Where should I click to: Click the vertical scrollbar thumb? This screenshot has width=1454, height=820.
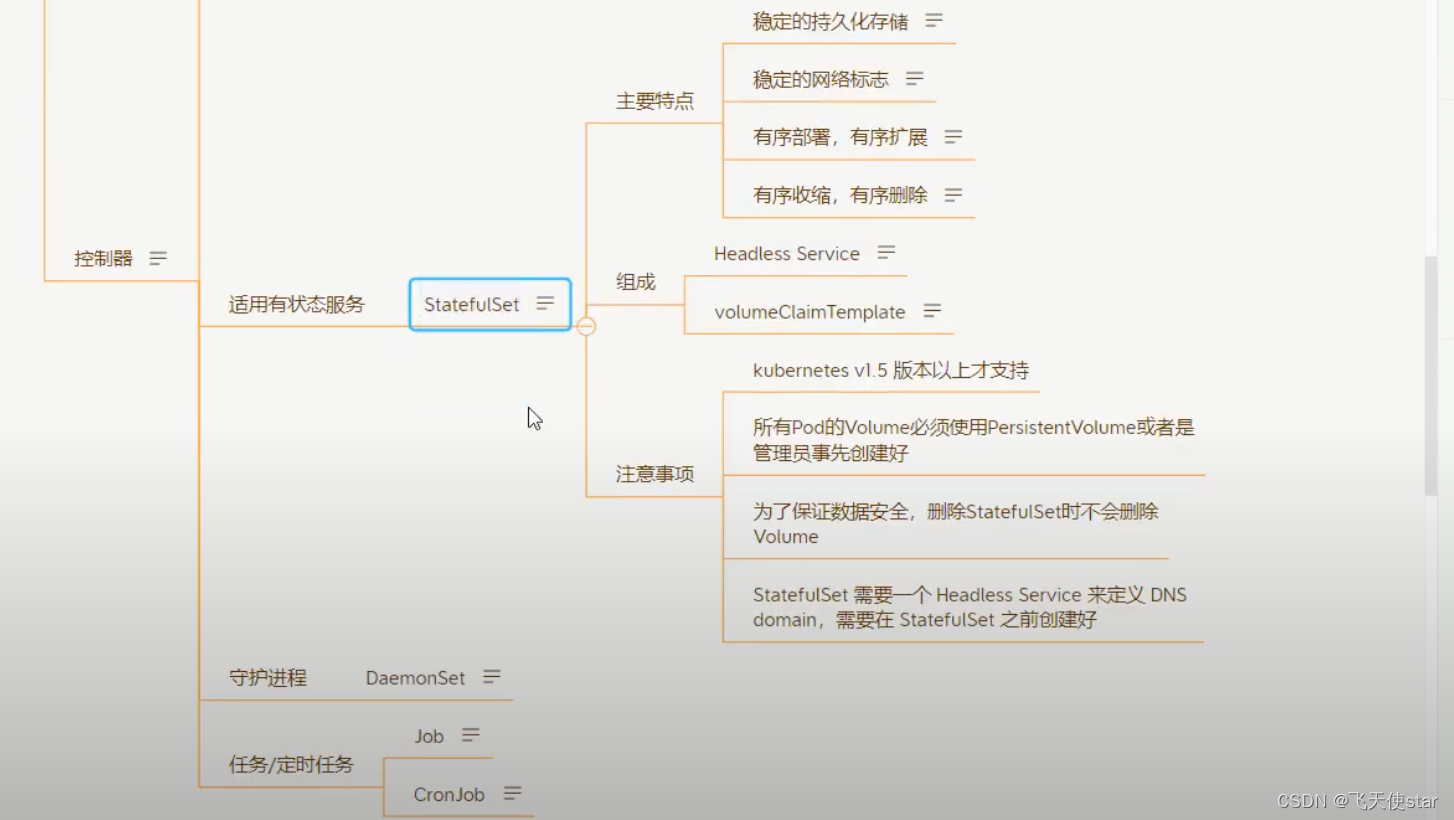click(1431, 375)
